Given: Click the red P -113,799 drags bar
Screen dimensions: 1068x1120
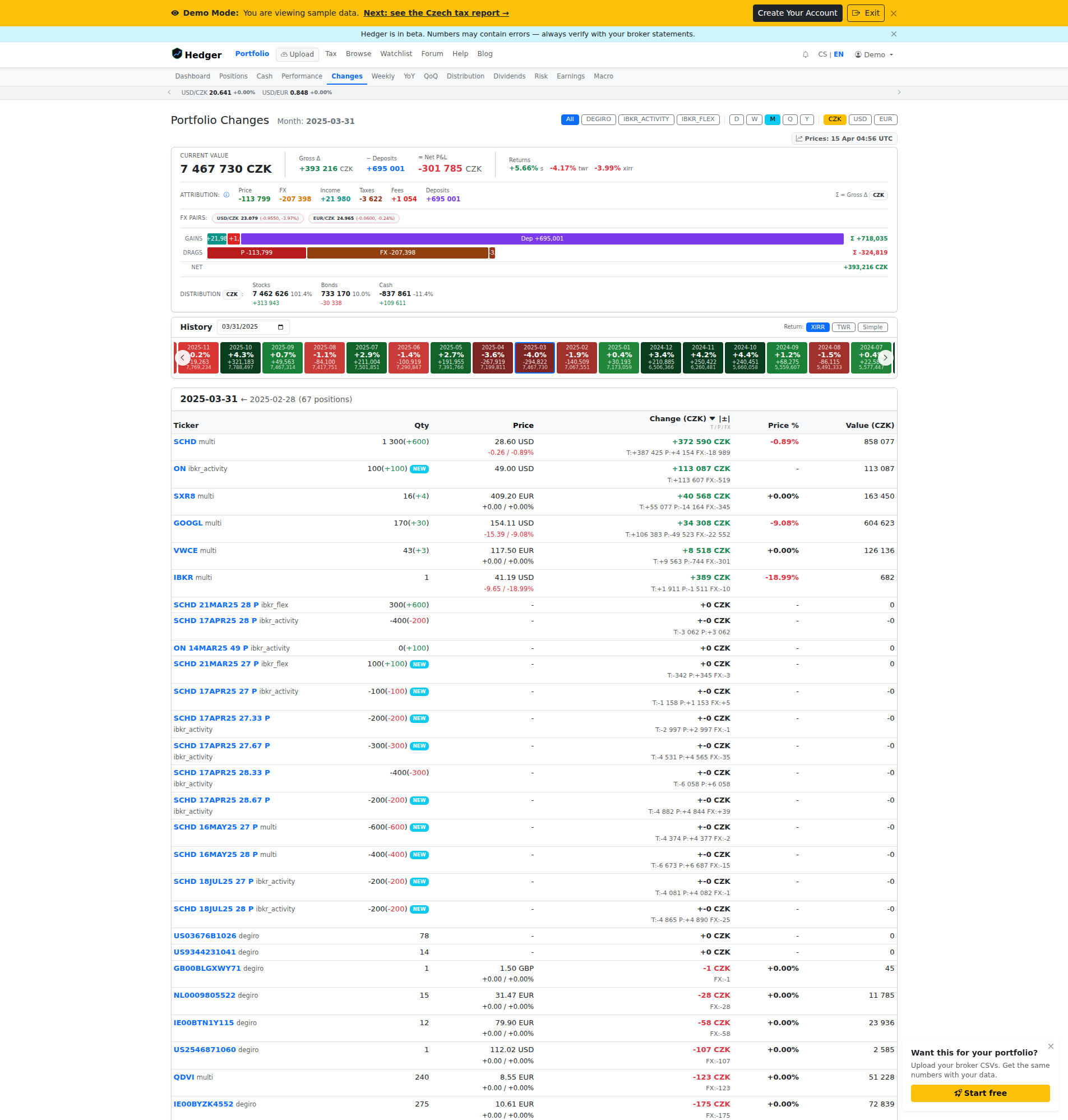Looking at the screenshot, I should pyautogui.click(x=257, y=253).
